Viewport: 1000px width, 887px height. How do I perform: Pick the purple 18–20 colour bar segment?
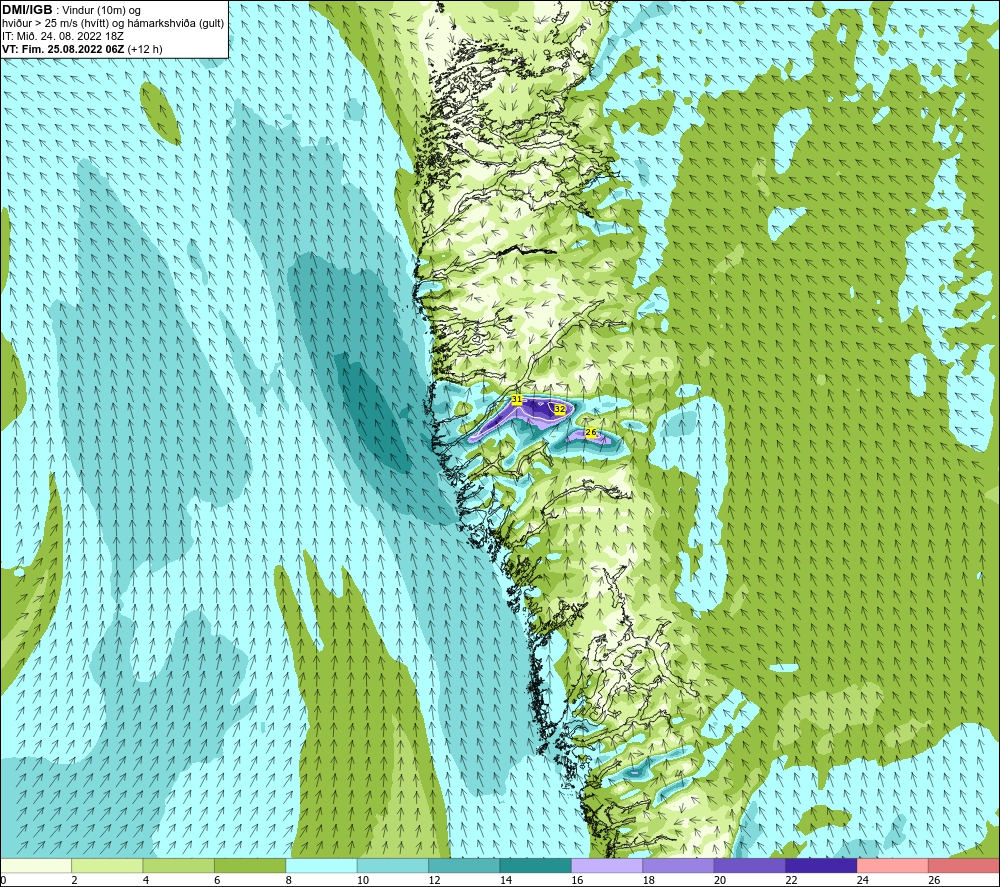679,866
